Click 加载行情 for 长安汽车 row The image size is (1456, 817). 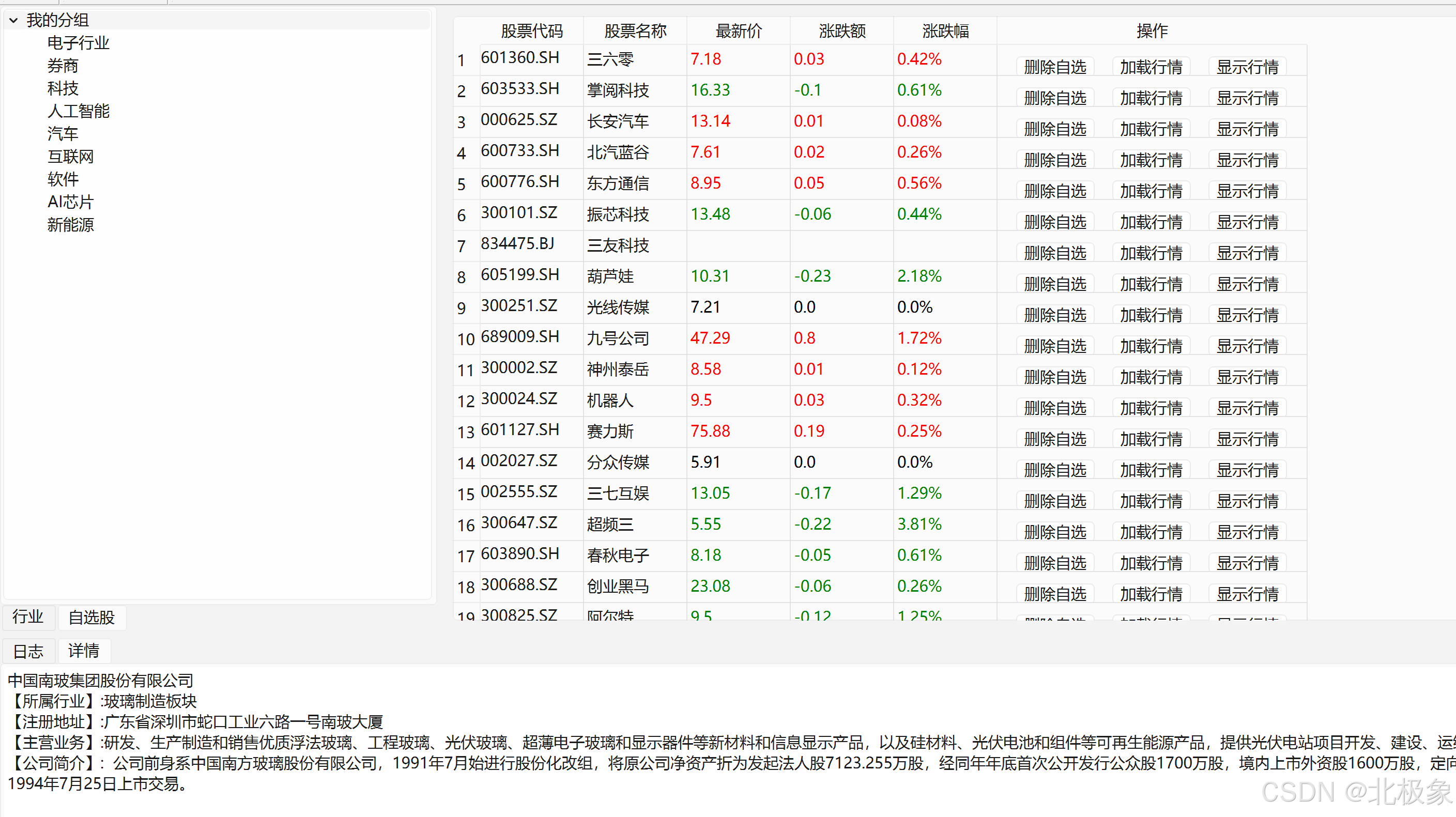pyautogui.click(x=1151, y=129)
